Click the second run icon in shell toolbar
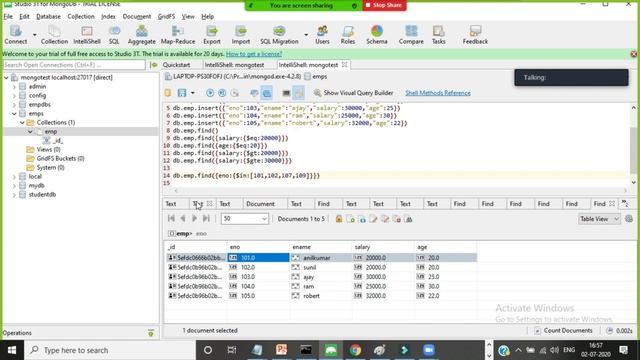 (222, 93)
